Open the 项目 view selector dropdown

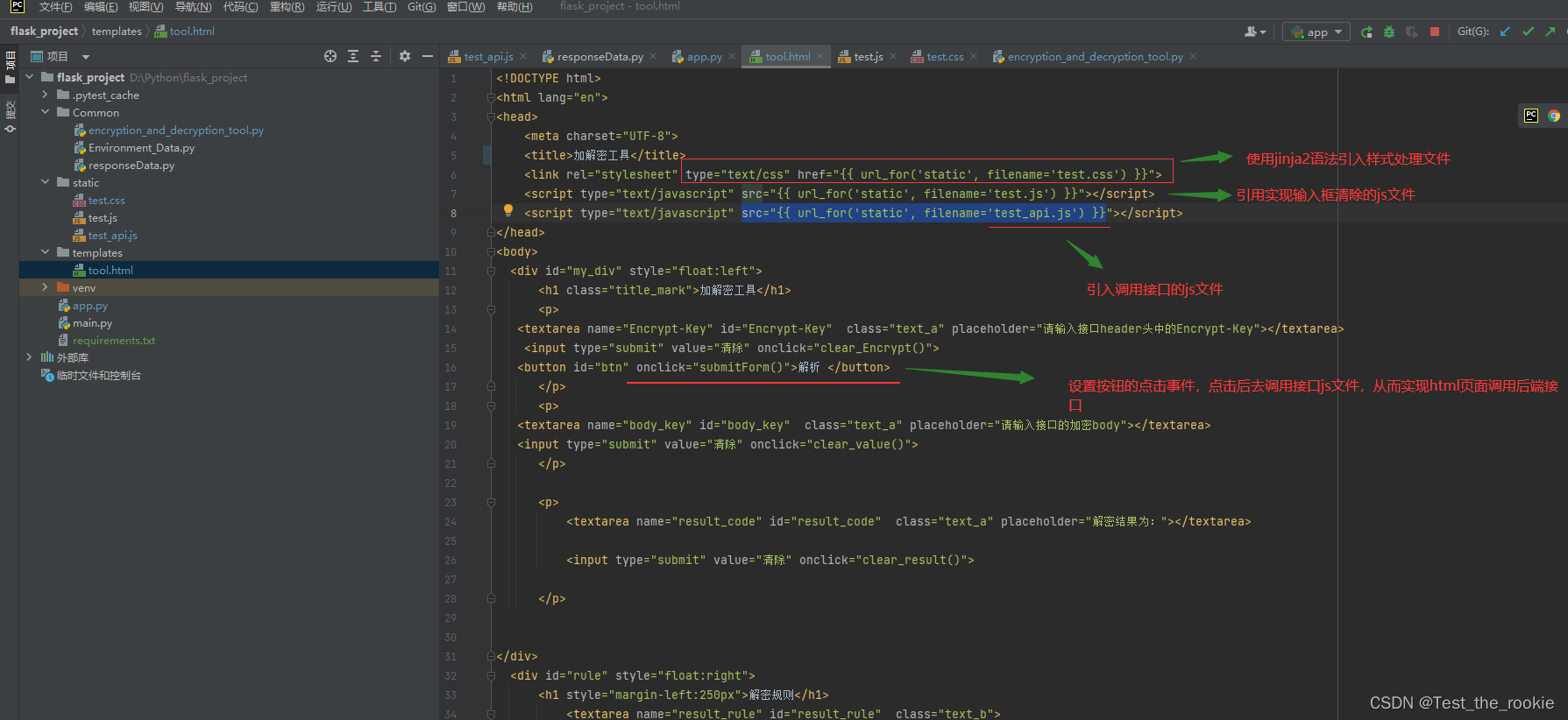point(86,56)
